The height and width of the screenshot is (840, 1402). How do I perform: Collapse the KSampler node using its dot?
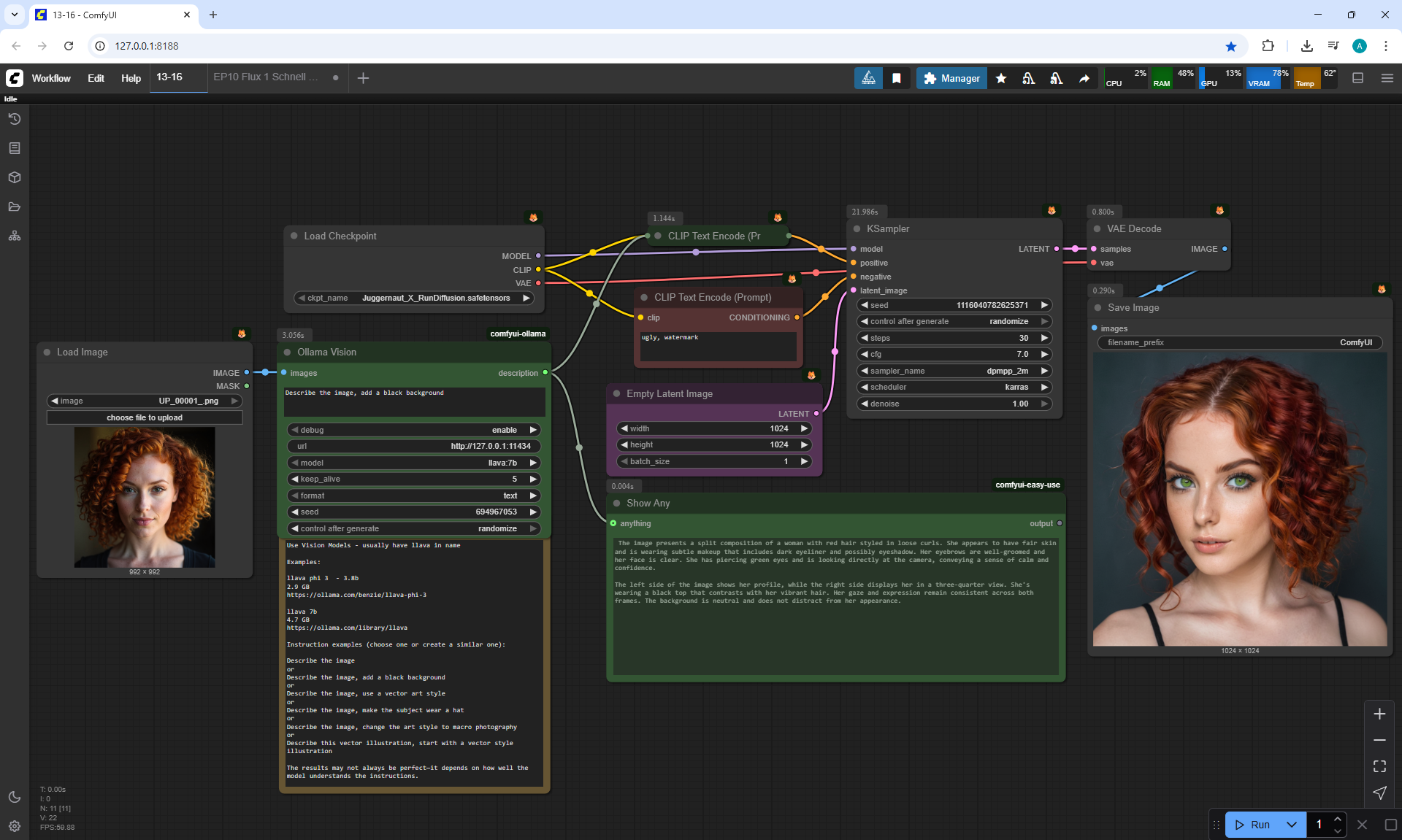(857, 228)
